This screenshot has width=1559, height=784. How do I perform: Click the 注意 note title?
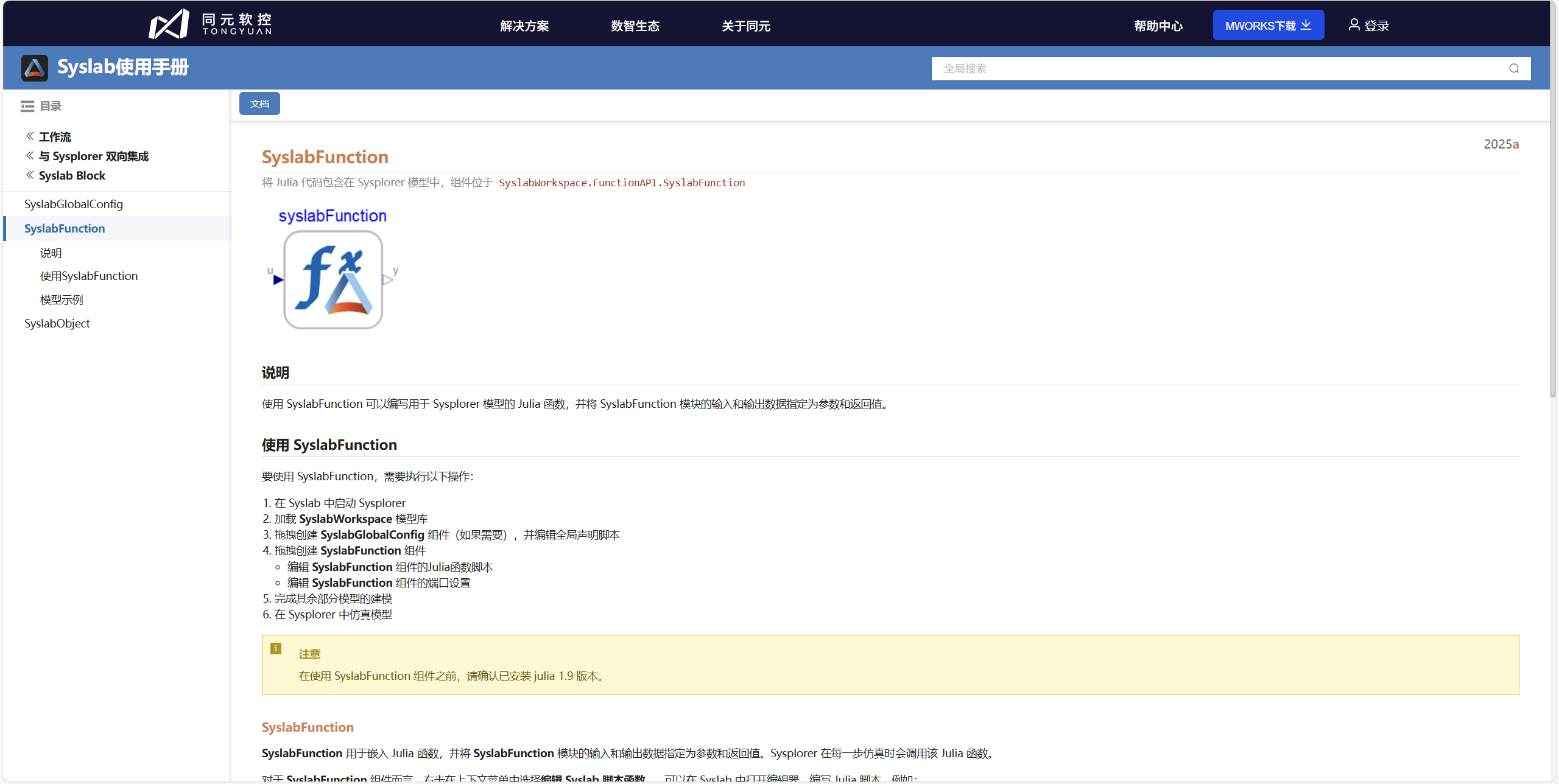(309, 654)
